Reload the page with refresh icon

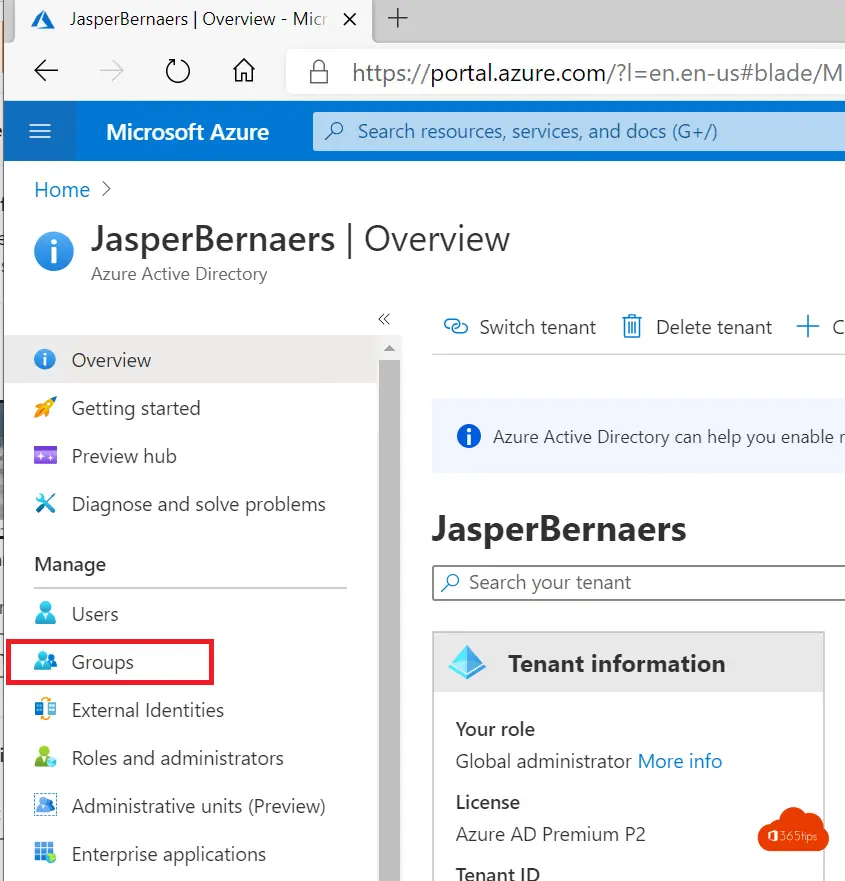point(178,71)
